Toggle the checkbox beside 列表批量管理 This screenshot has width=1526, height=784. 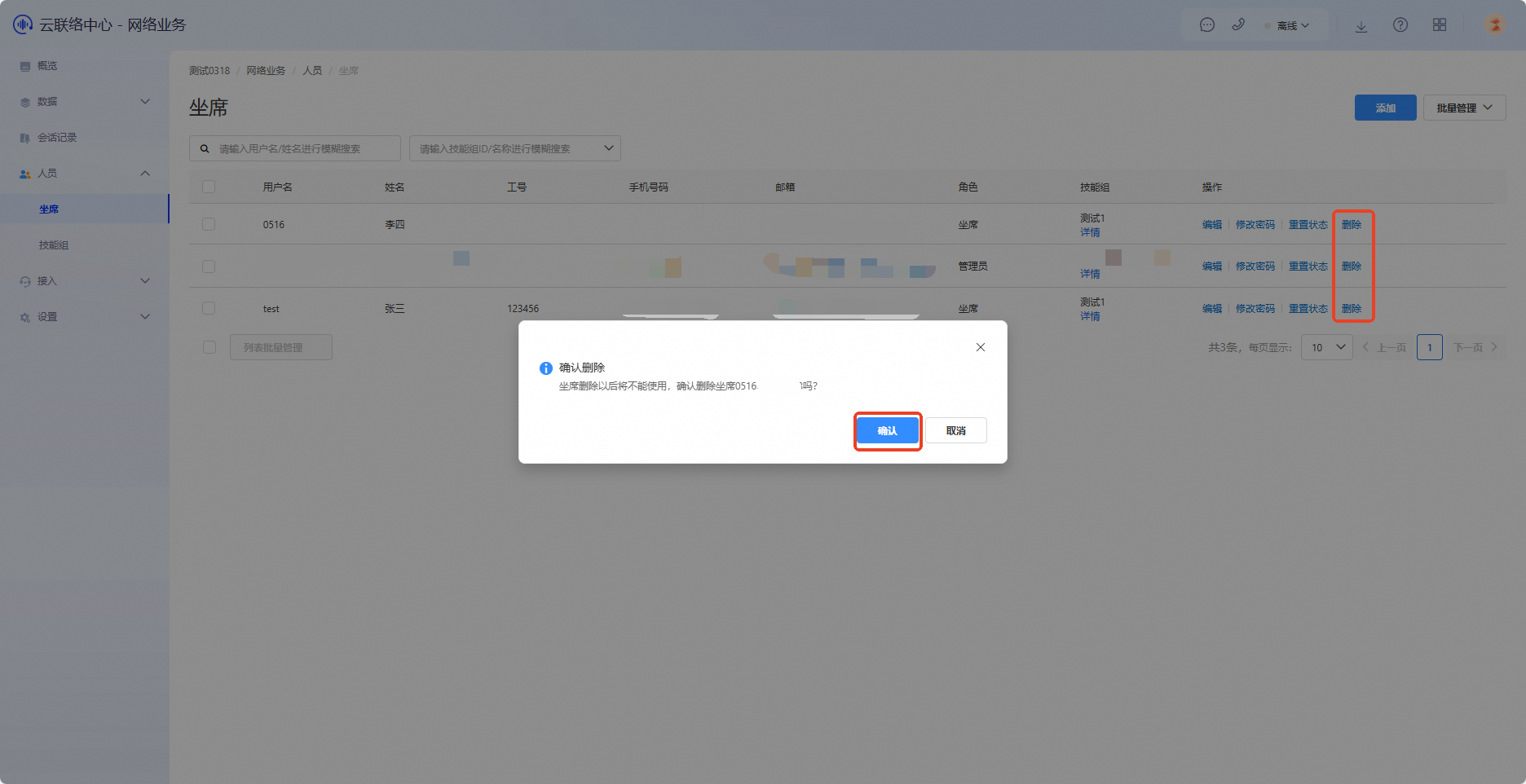tap(209, 347)
